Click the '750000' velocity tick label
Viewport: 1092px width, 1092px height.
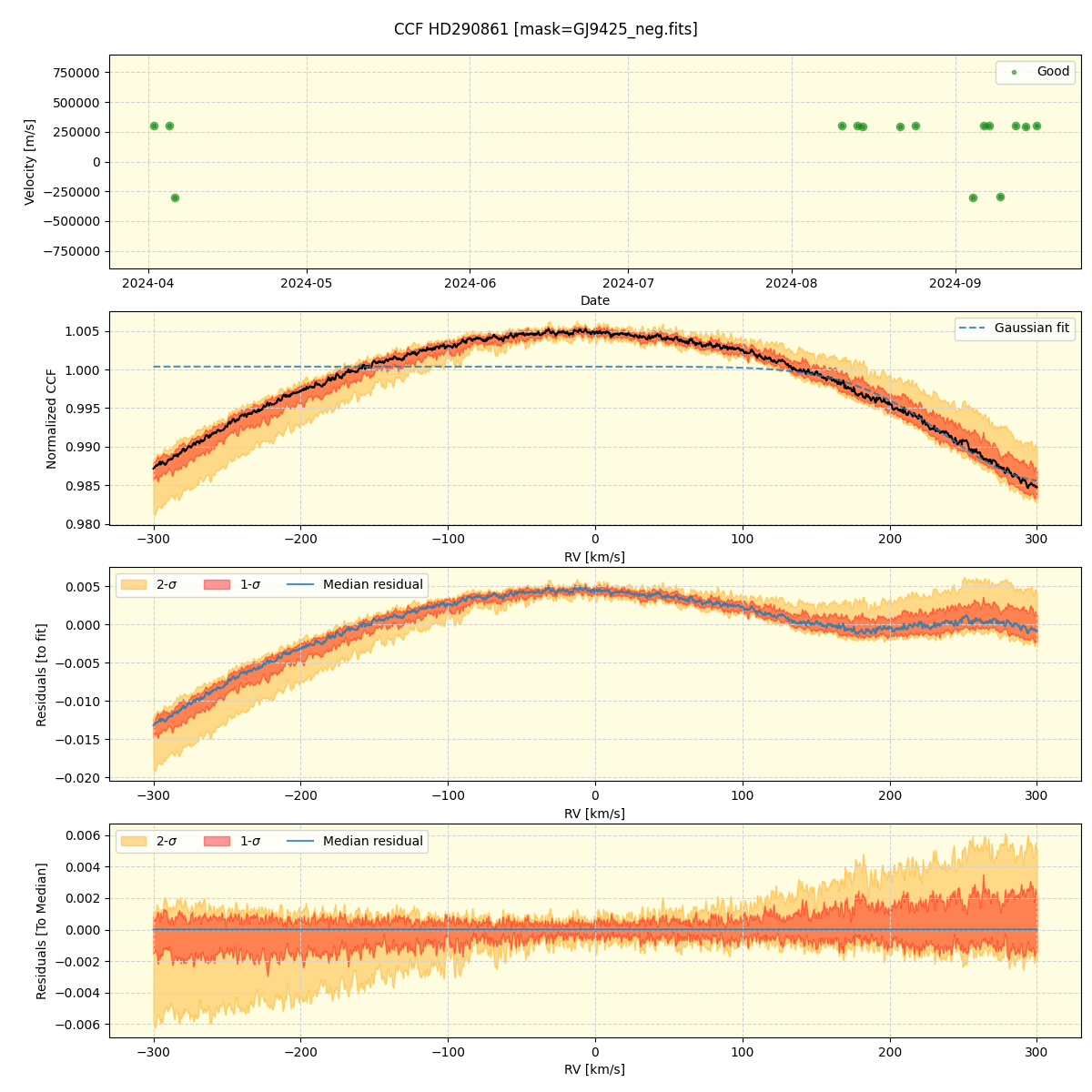78,73
